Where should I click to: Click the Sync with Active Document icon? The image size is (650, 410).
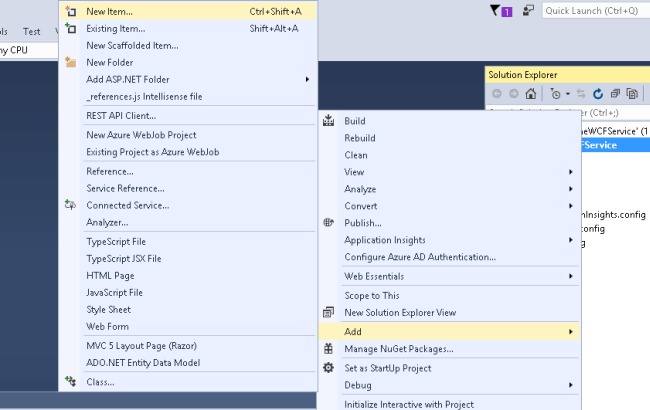tap(581, 94)
